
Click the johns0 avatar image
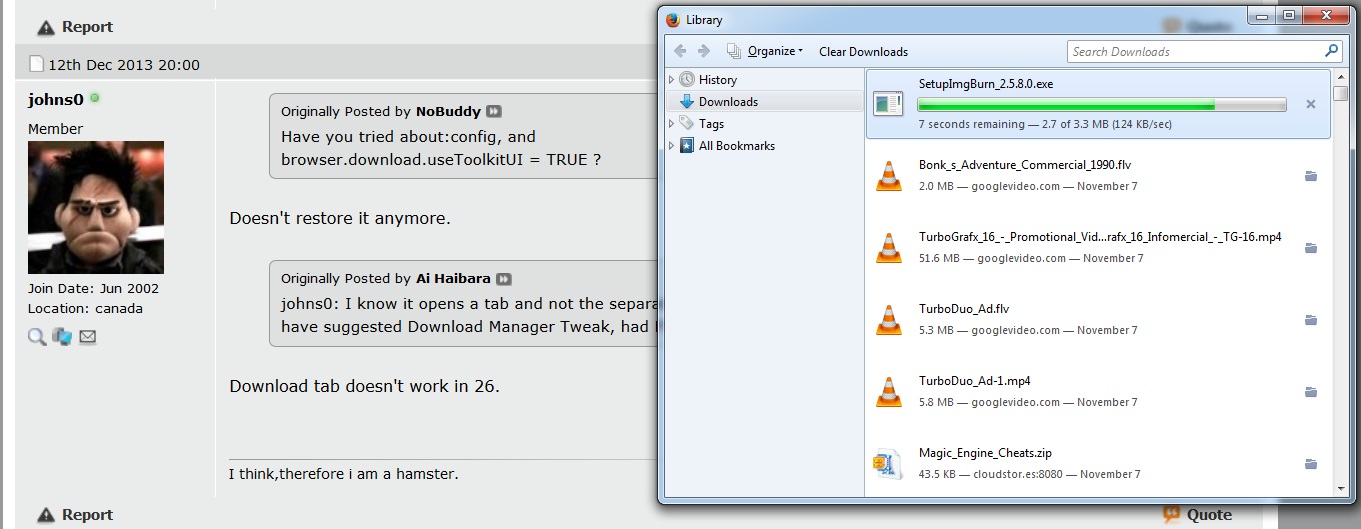(x=96, y=207)
